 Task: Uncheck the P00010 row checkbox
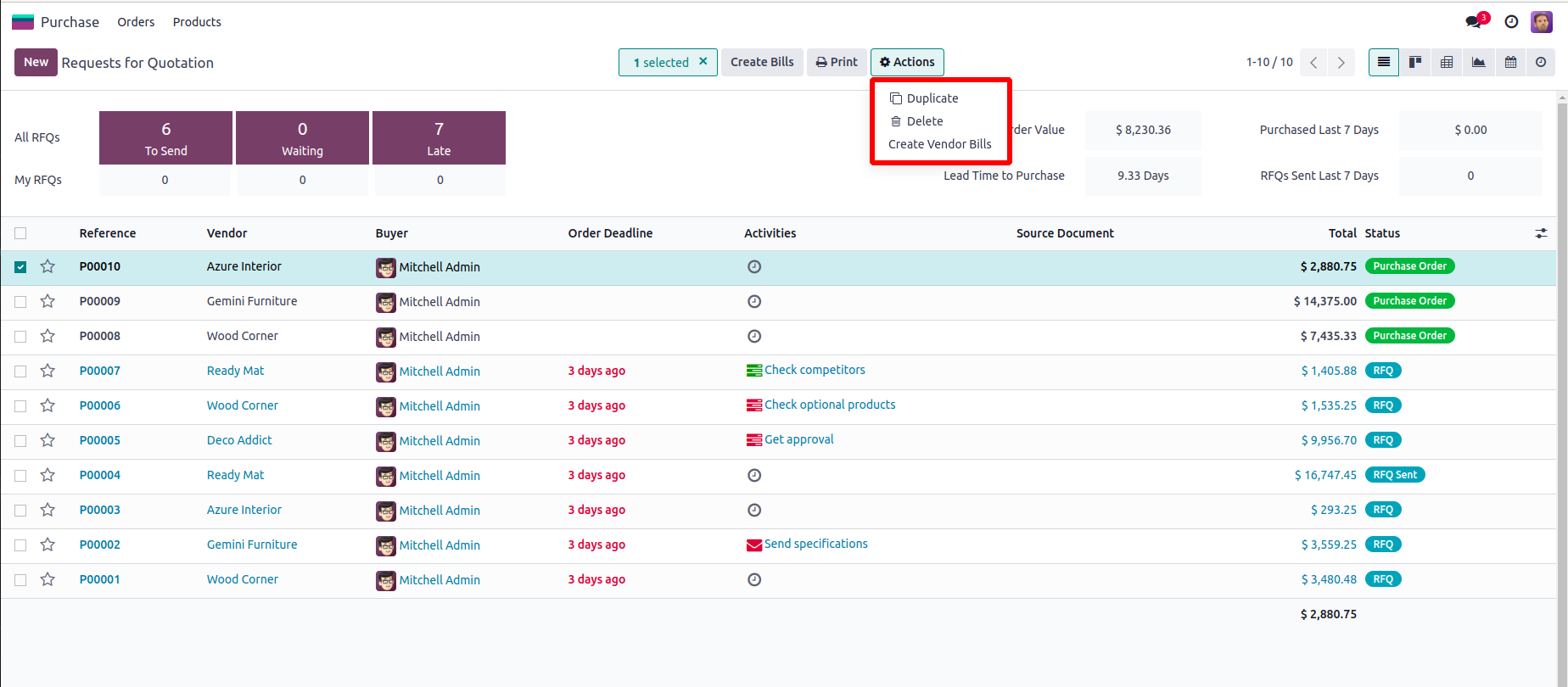coord(20,266)
